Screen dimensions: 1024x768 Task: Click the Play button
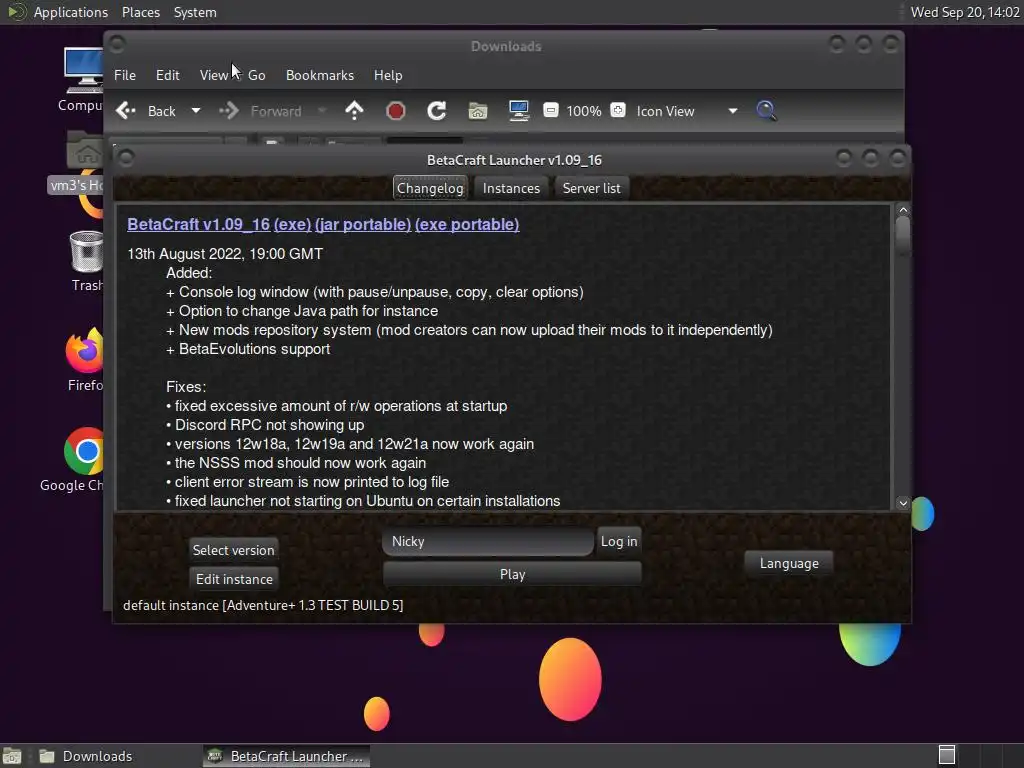512,574
